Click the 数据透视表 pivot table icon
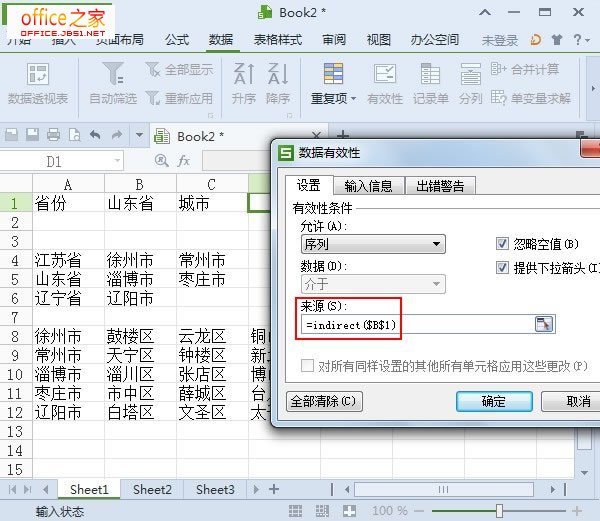The image size is (600, 521). [38, 75]
